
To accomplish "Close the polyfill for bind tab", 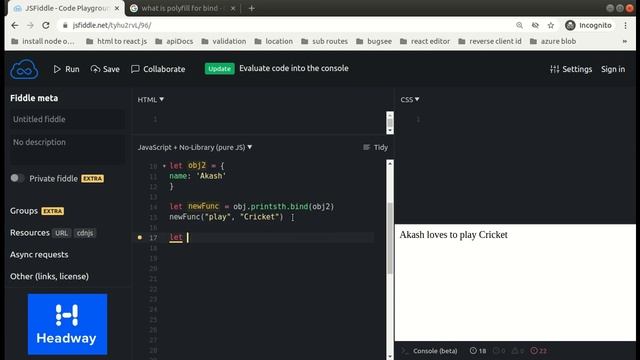I will click(x=233, y=8).
